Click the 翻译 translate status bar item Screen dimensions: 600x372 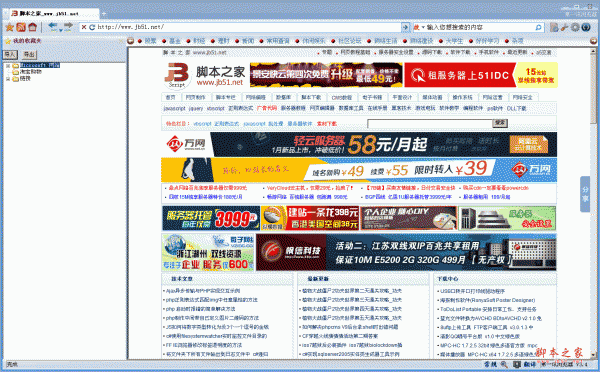tap(530, 365)
